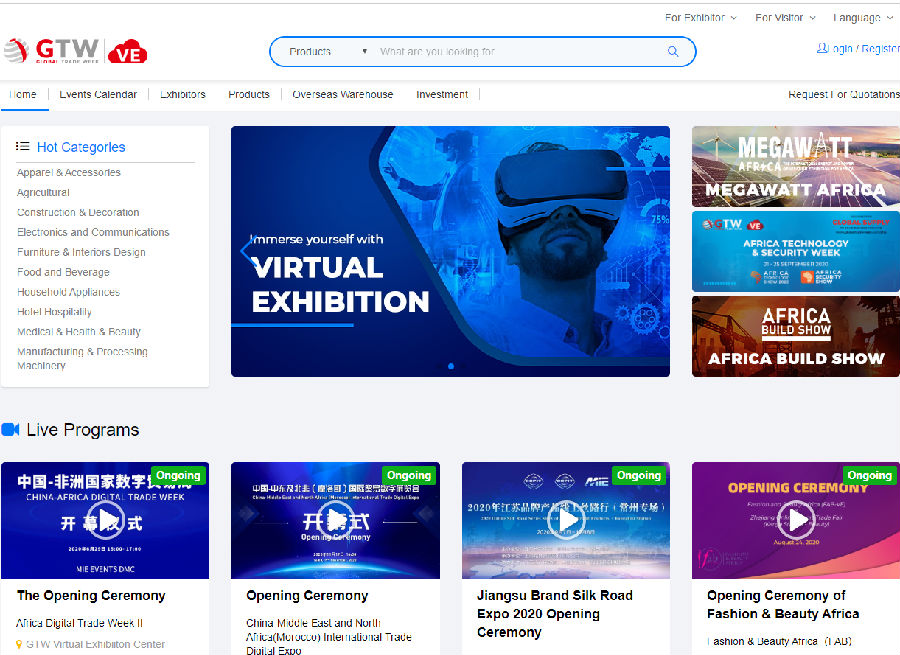Expand the For Exhibitor menu

pos(700,18)
